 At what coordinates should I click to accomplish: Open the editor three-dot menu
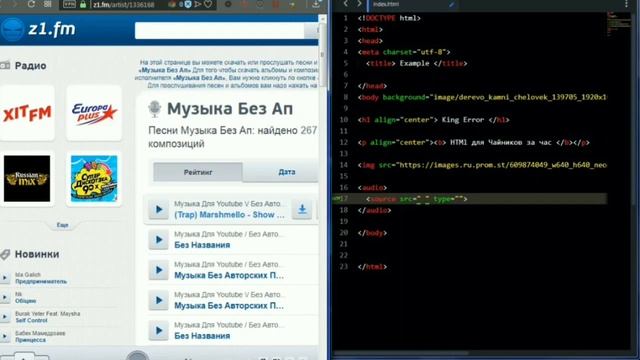[x=627, y=4]
